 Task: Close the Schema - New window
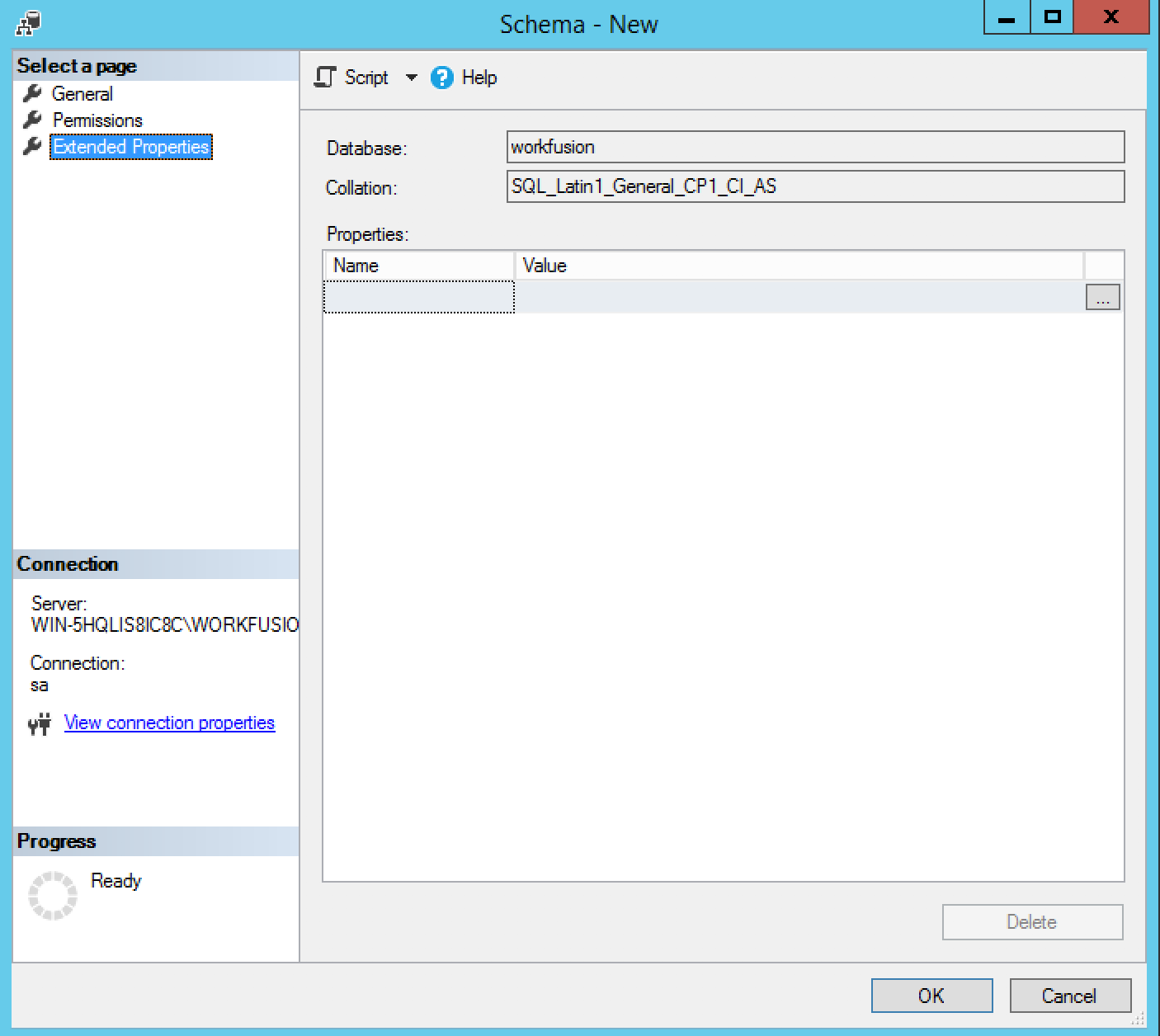(1111, 17)
